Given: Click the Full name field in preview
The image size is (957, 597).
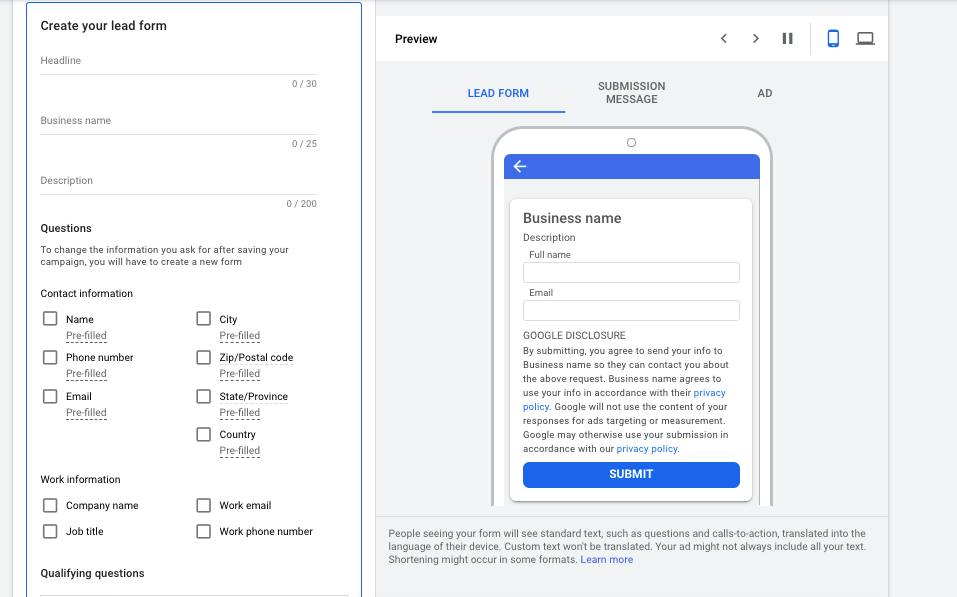Looking at the screenshot, I should [x=631, y=272].
